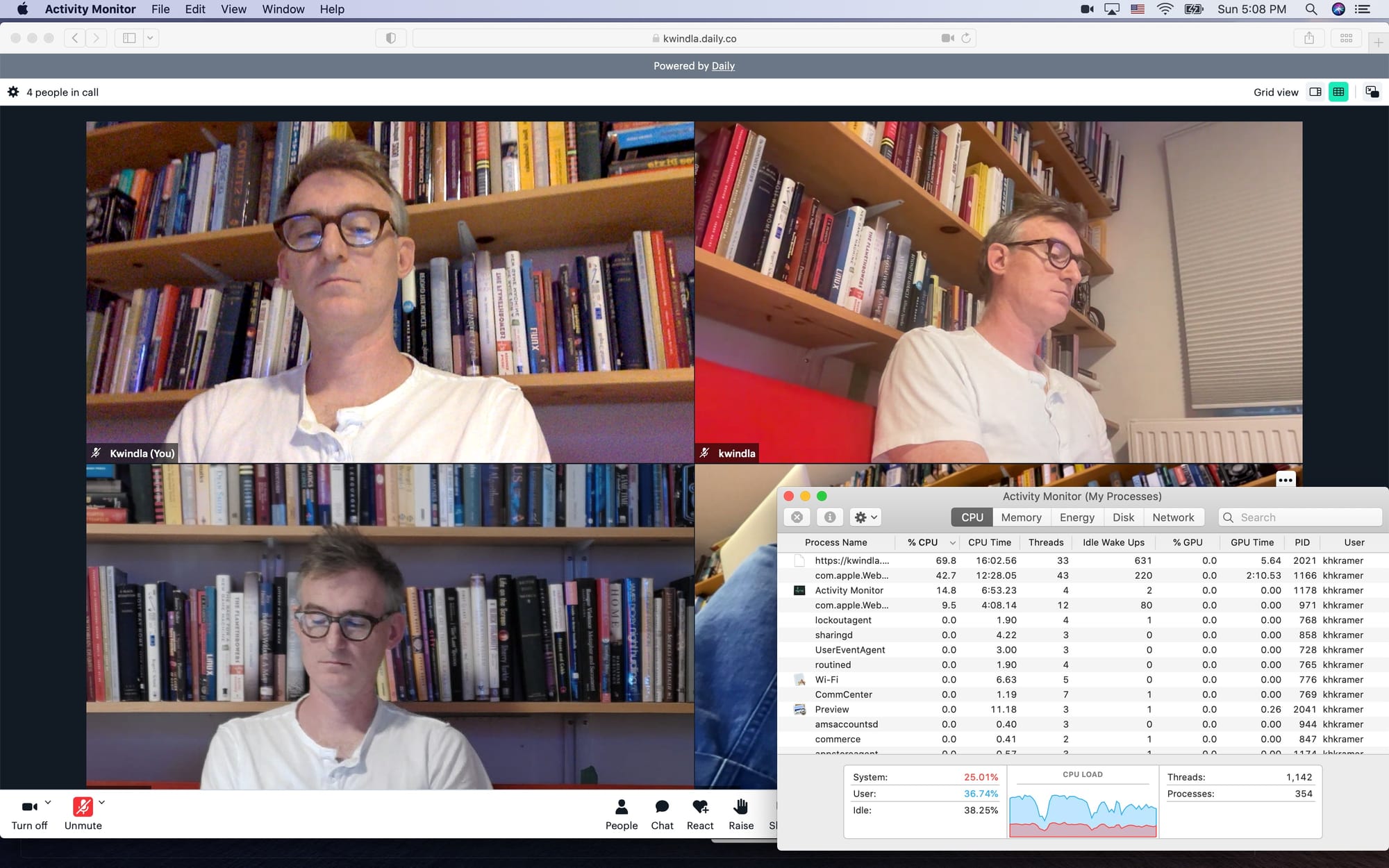Viewport: 1389px width, 868px height.
Task: Open call settings gear icon
Action: click(13, 92)
